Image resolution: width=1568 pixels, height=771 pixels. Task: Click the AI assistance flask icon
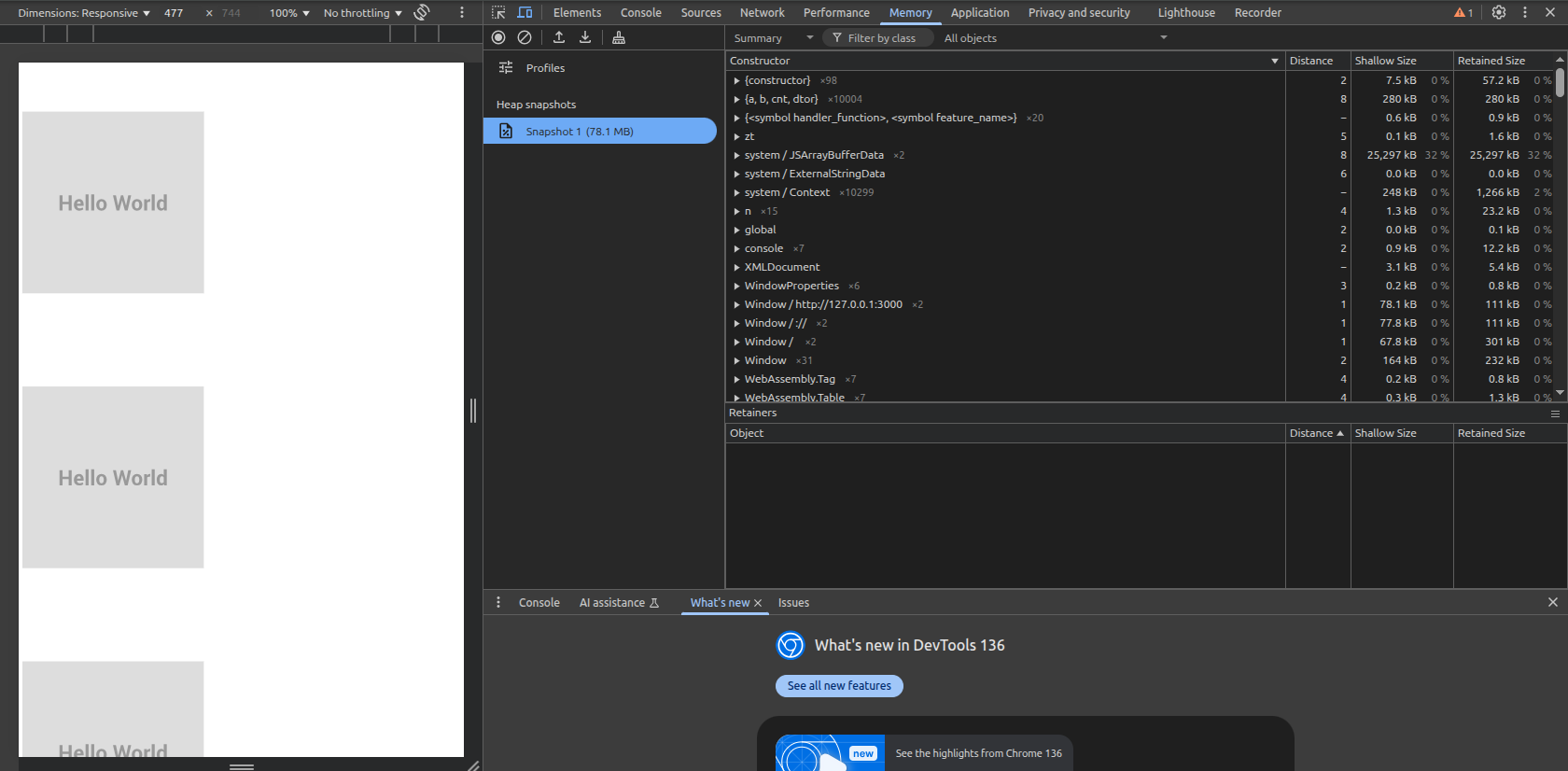654,603
